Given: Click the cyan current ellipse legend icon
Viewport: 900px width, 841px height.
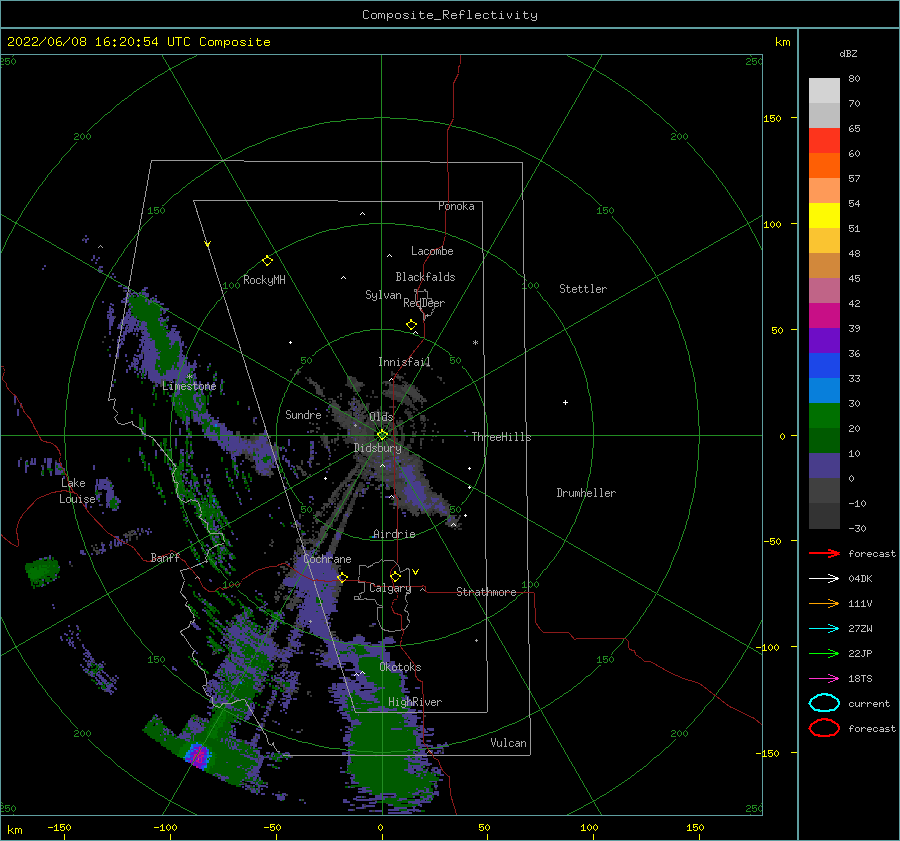Looking at the screenshot, I should [824, 703].
